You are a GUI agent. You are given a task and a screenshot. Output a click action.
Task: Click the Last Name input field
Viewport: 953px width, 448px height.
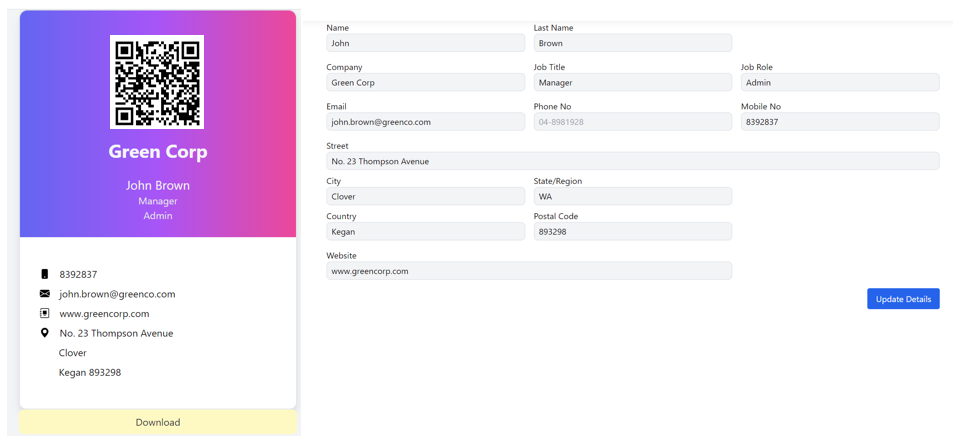[632, 43]
